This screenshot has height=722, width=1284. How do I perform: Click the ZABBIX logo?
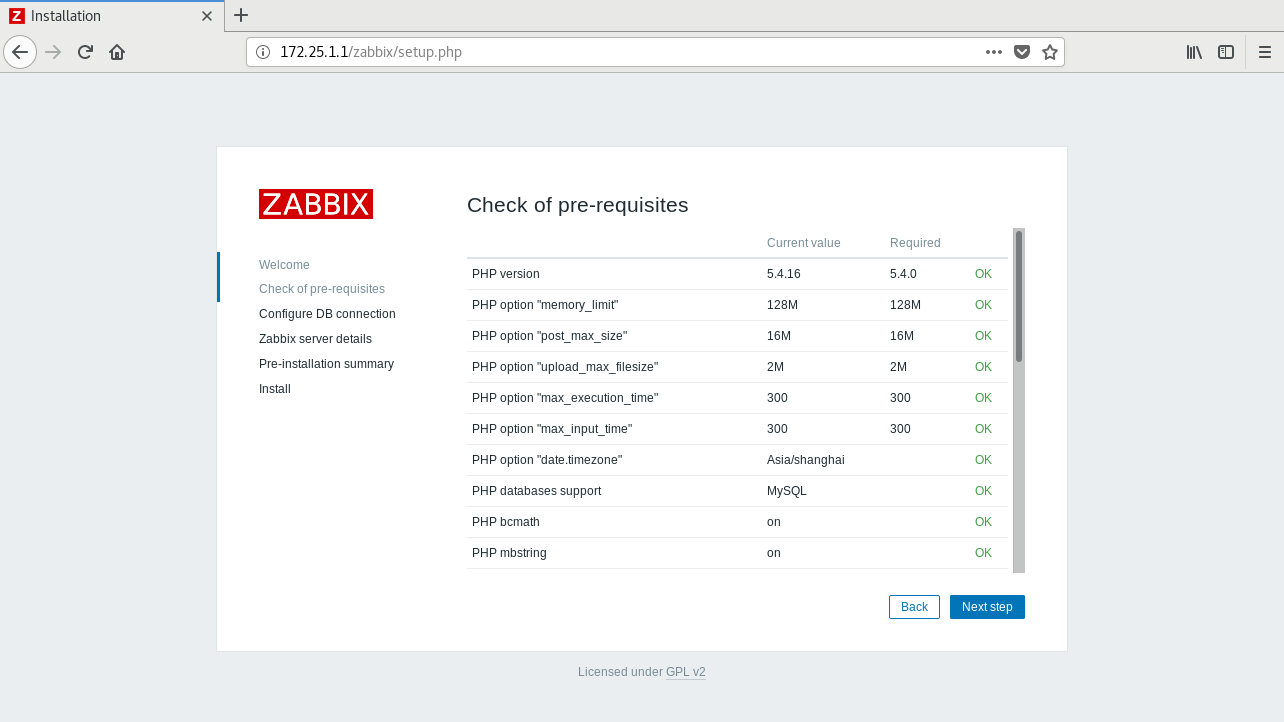click(316, 204)
